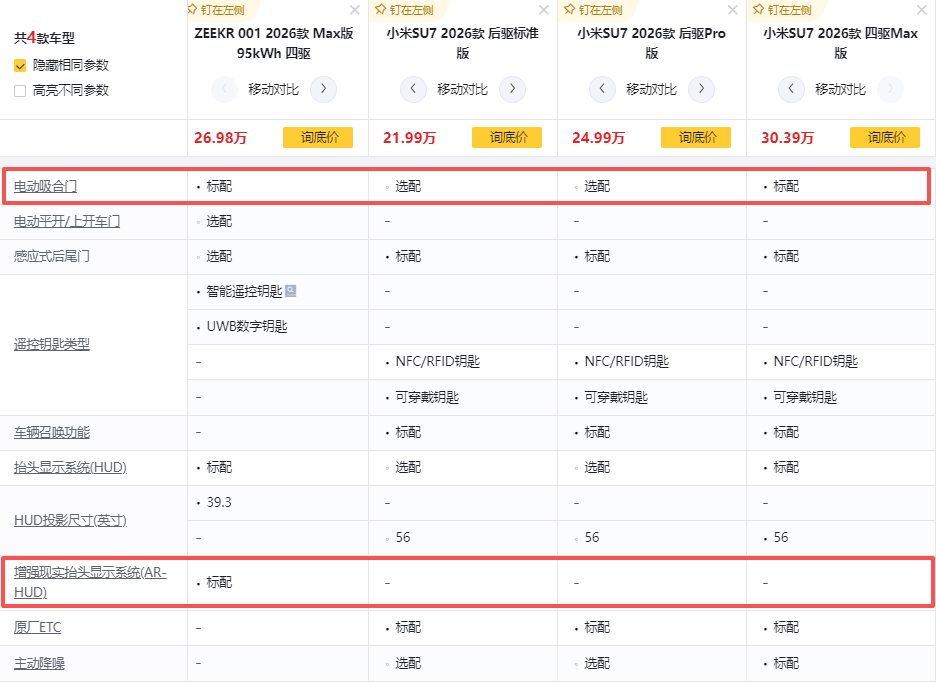Uncheck 隐藏相同参数 checkbox
This screenshot has height=682, width=936.
click(20, 65)
